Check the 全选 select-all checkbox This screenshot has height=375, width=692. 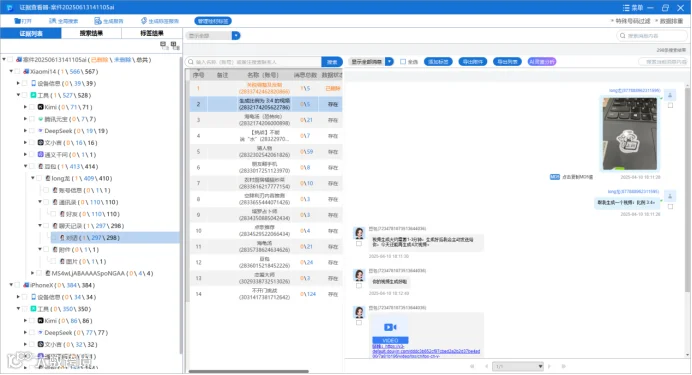pos(403,62)
